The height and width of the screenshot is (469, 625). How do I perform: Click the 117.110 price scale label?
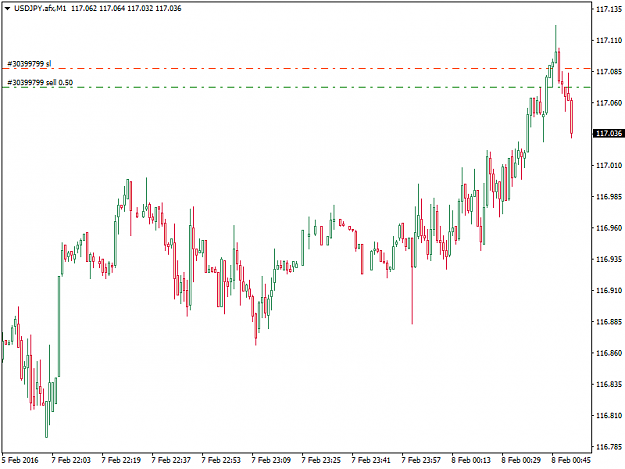coord(609,40)
